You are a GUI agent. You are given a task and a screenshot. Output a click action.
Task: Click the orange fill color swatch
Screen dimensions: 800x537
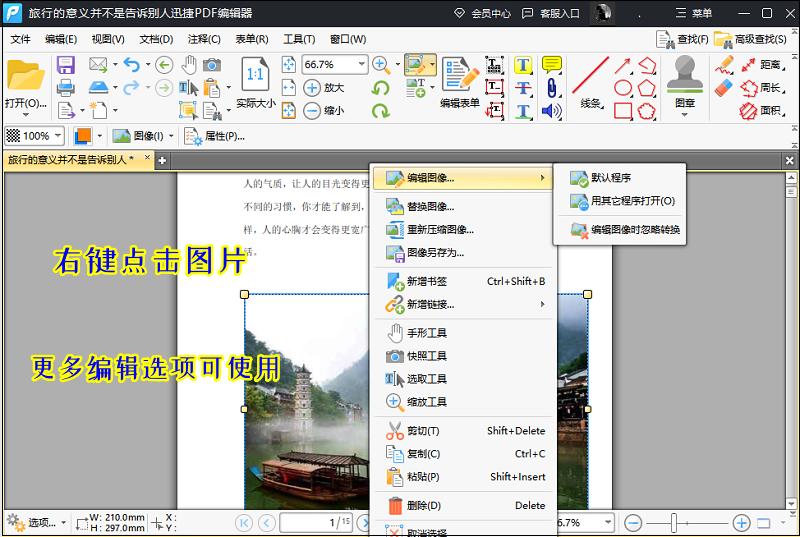[82, 136]
